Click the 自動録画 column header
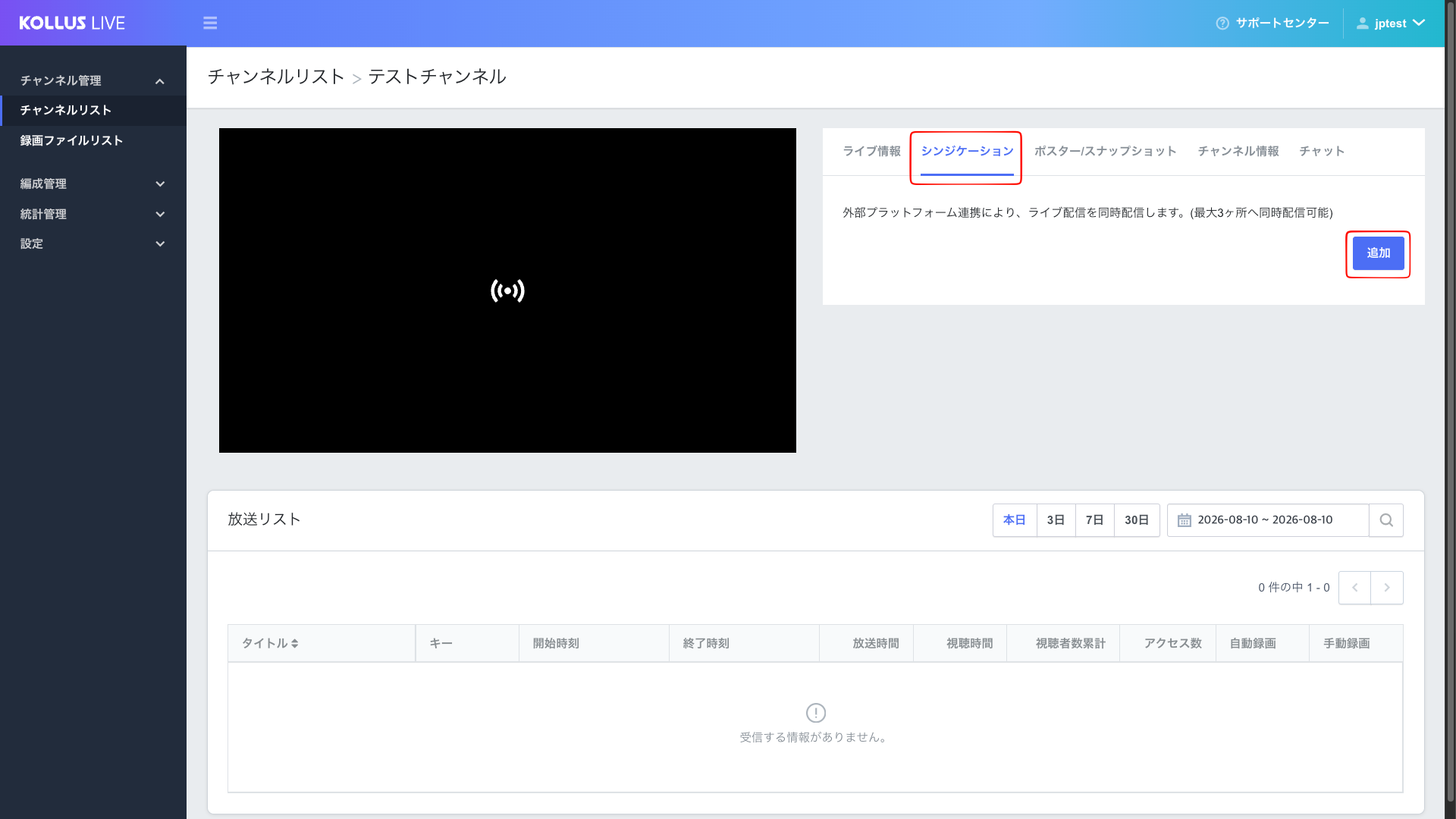 [1263, 643]
